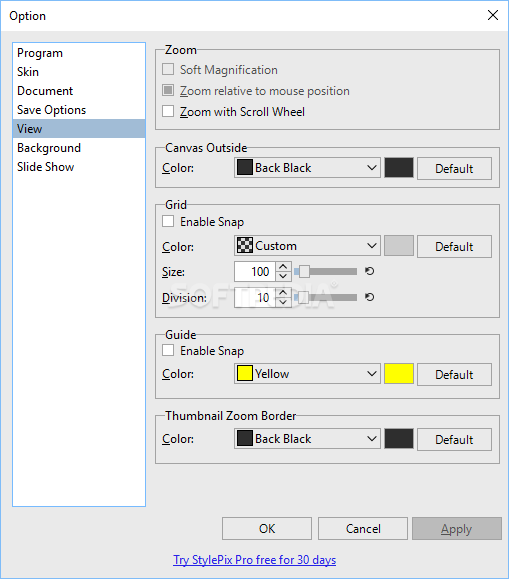Click the OK button
Viewport: 509px width, 579px height.
click(x=267, y=528)
